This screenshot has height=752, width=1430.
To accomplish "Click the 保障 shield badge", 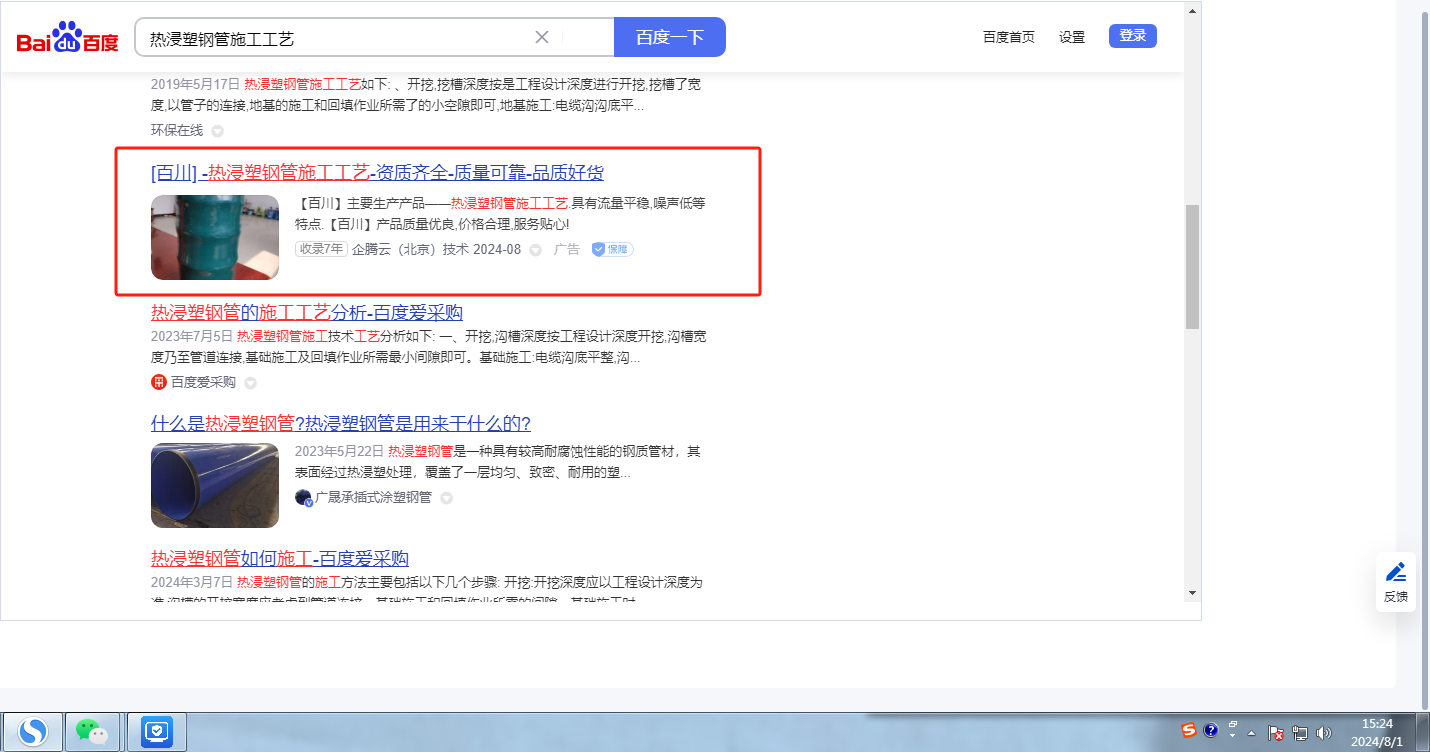I will [612, 249].
